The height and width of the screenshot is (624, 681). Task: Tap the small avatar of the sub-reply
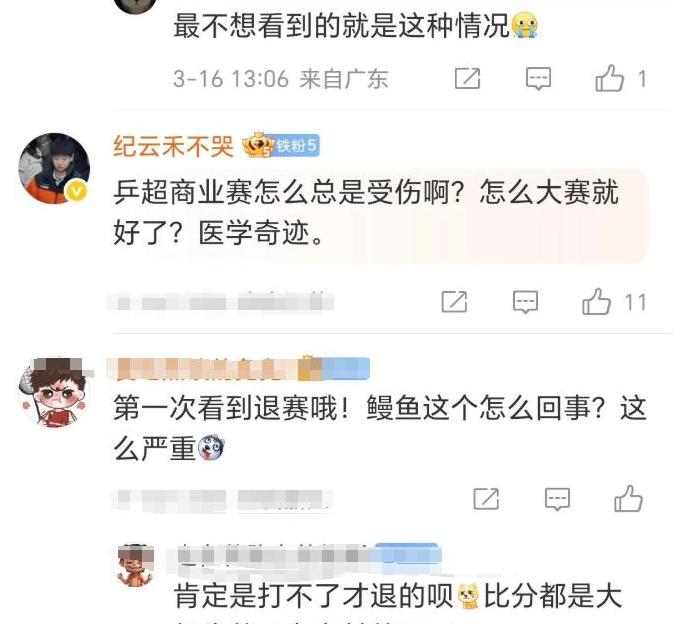[x=136, y=565]
